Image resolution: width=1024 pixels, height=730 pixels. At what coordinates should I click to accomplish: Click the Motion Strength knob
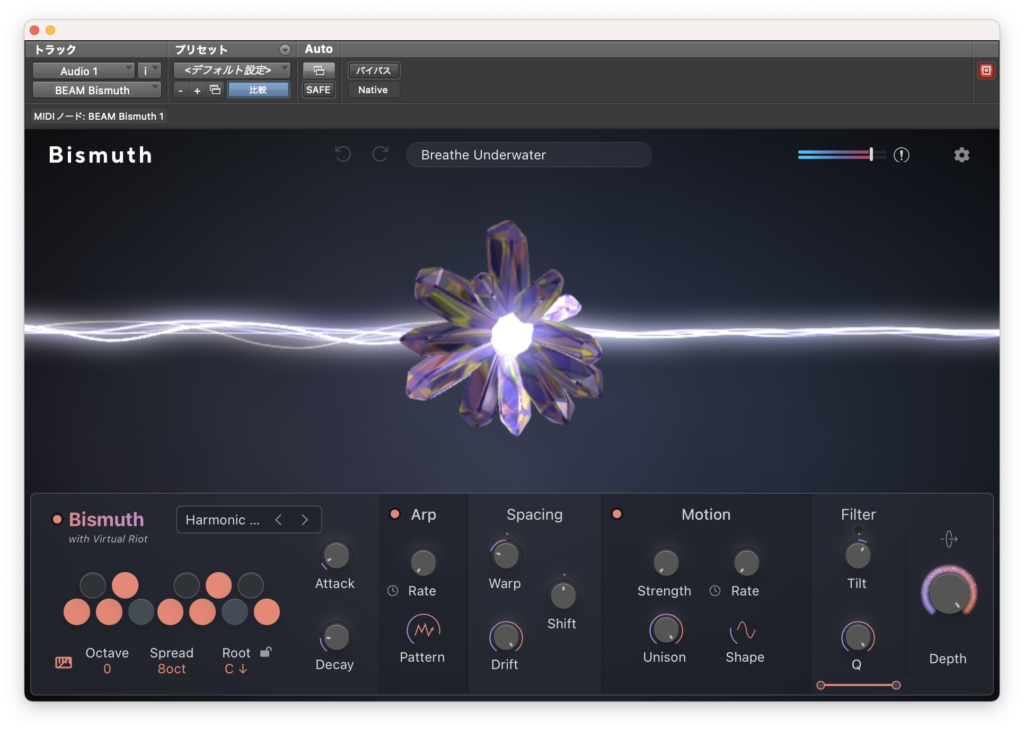[665, 562]
